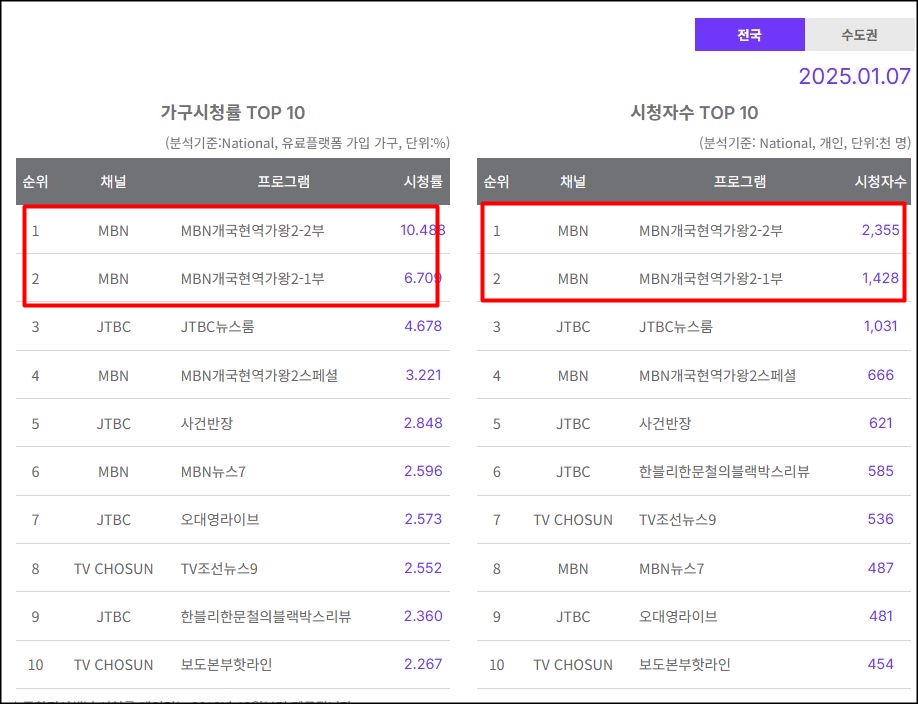Click JTBC뉴스룸 in viewers table

(676, 327)
